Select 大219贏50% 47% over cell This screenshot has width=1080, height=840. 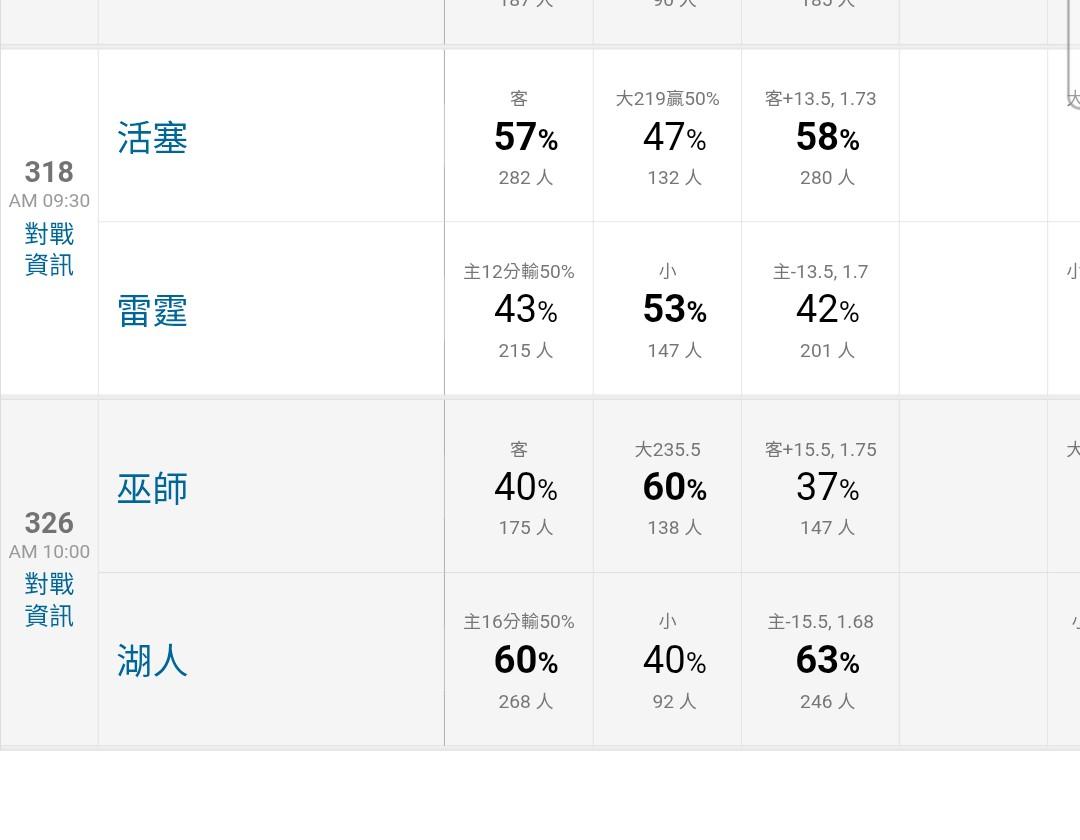(667, 137)
